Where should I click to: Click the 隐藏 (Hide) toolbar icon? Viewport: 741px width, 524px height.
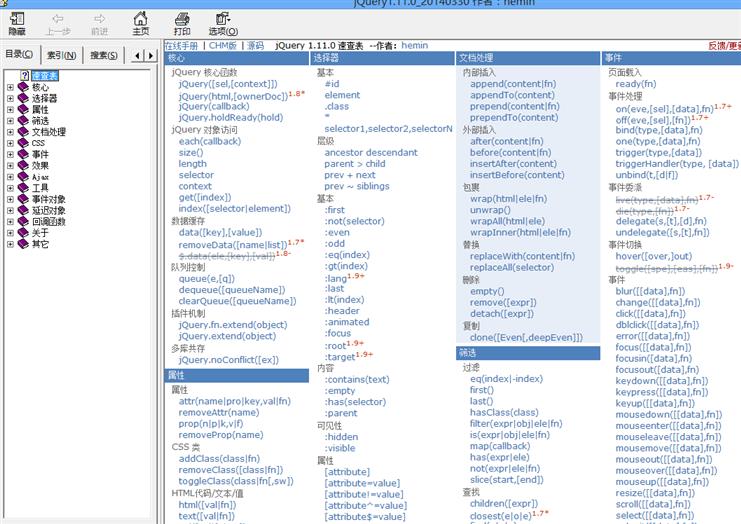pos(18,22)
